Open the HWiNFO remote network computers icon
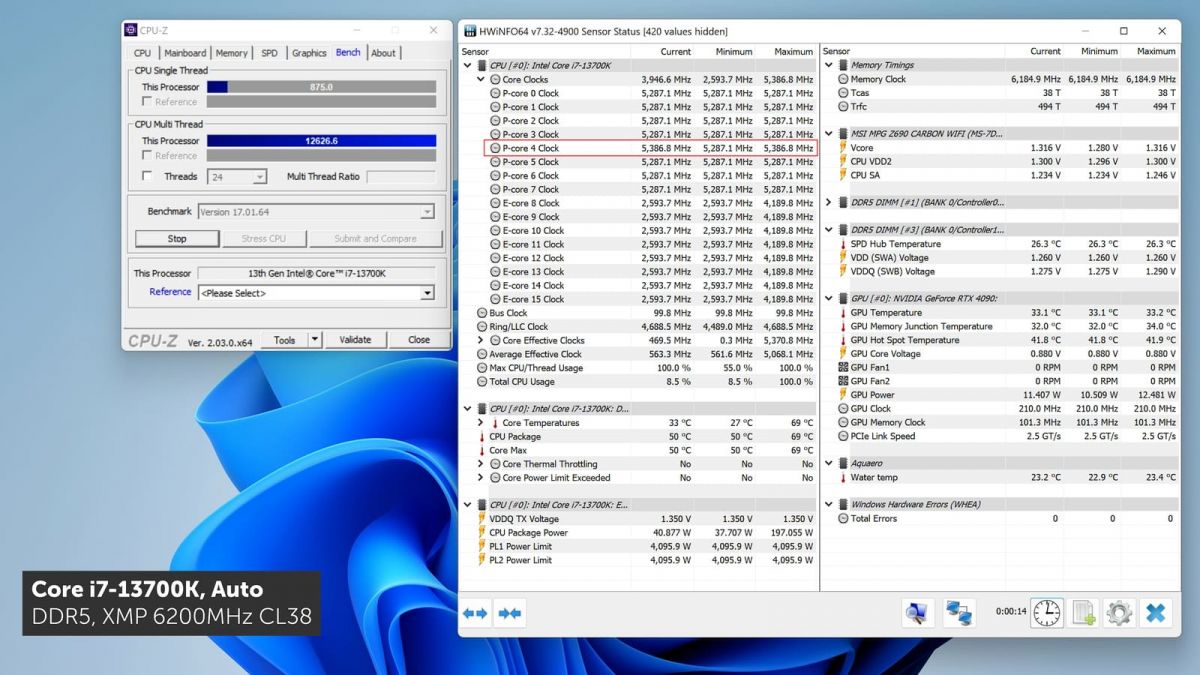Image resolution: width=1200 pixels, height=675 pixels. 960,613
